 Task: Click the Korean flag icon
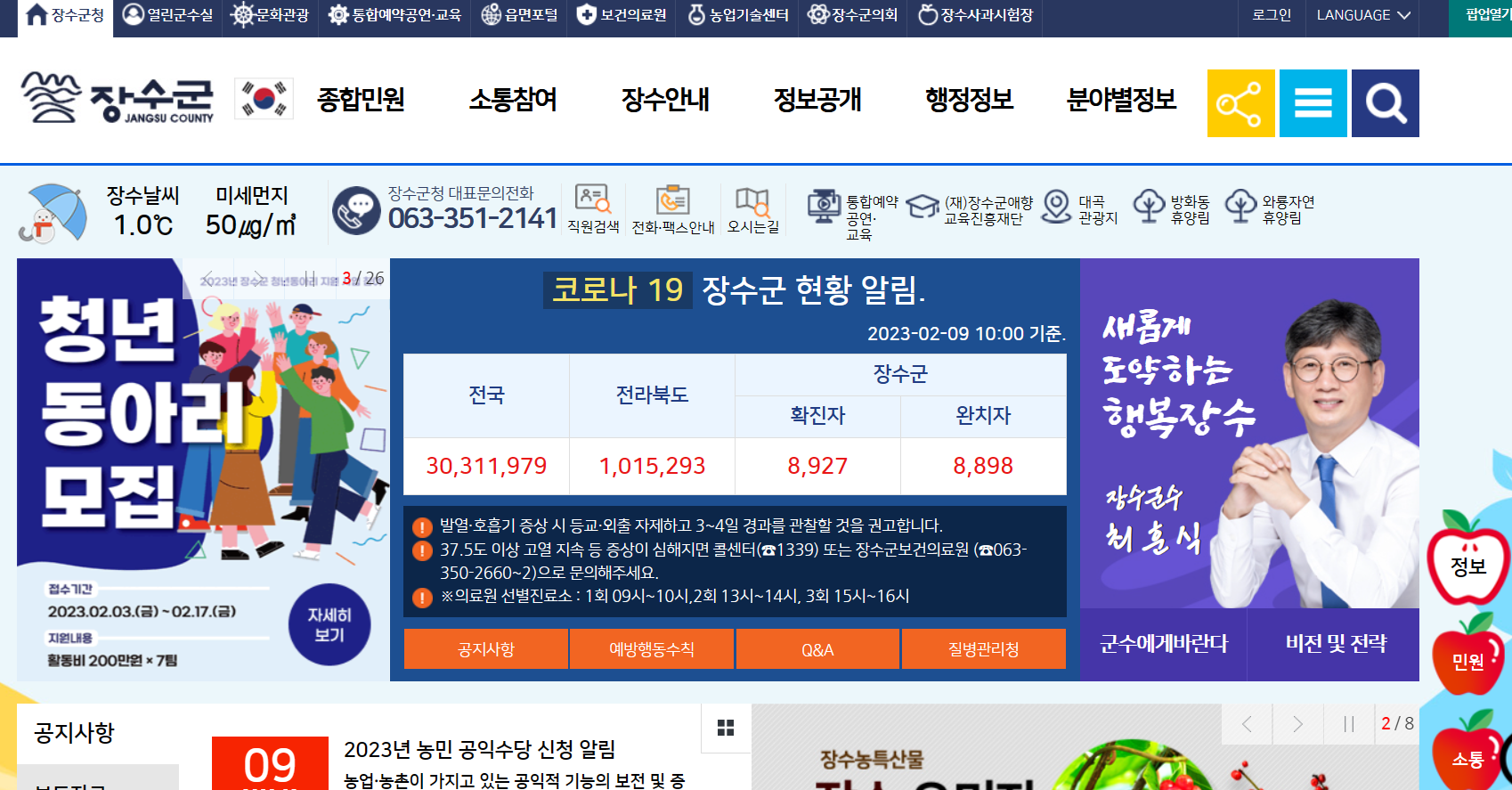pos(264,98)
